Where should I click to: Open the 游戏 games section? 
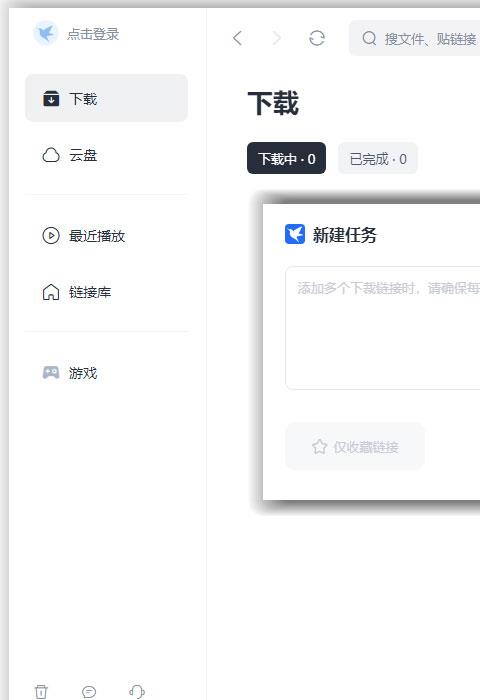(x=106, y=373)
